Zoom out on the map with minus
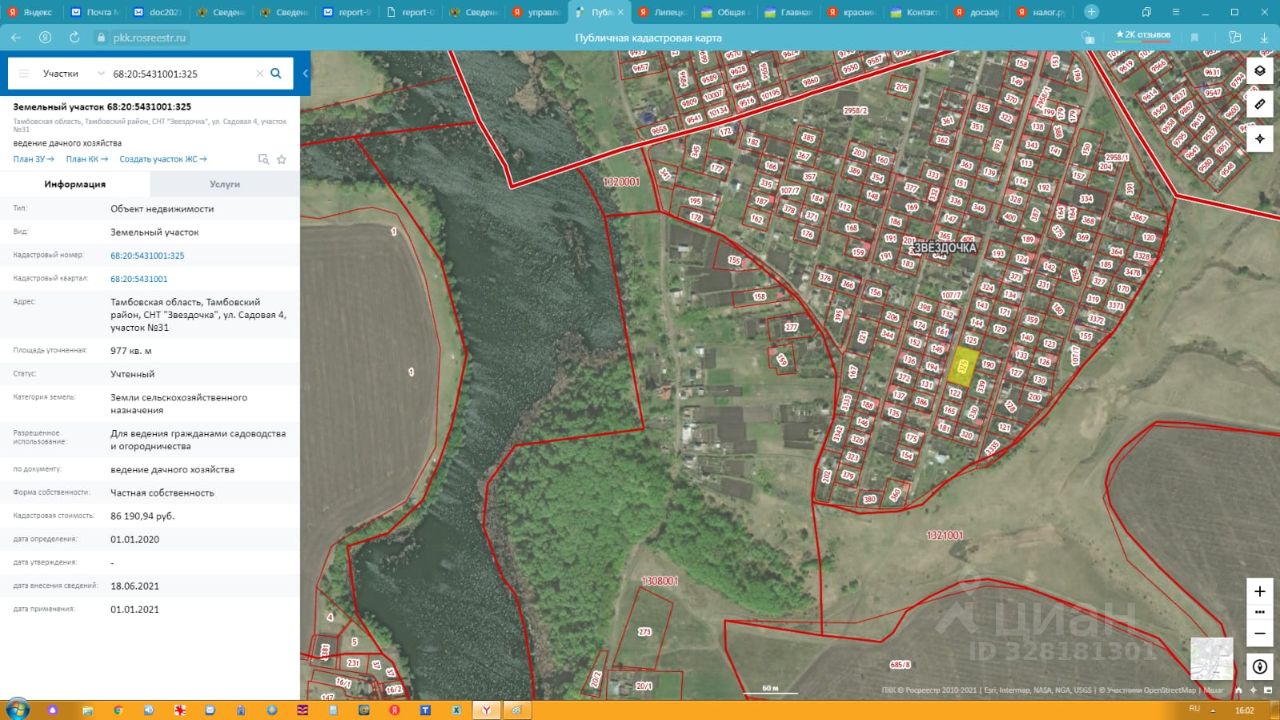Image resolution: width=1280 pixels, height=720 pixels. pos(1260,633)
